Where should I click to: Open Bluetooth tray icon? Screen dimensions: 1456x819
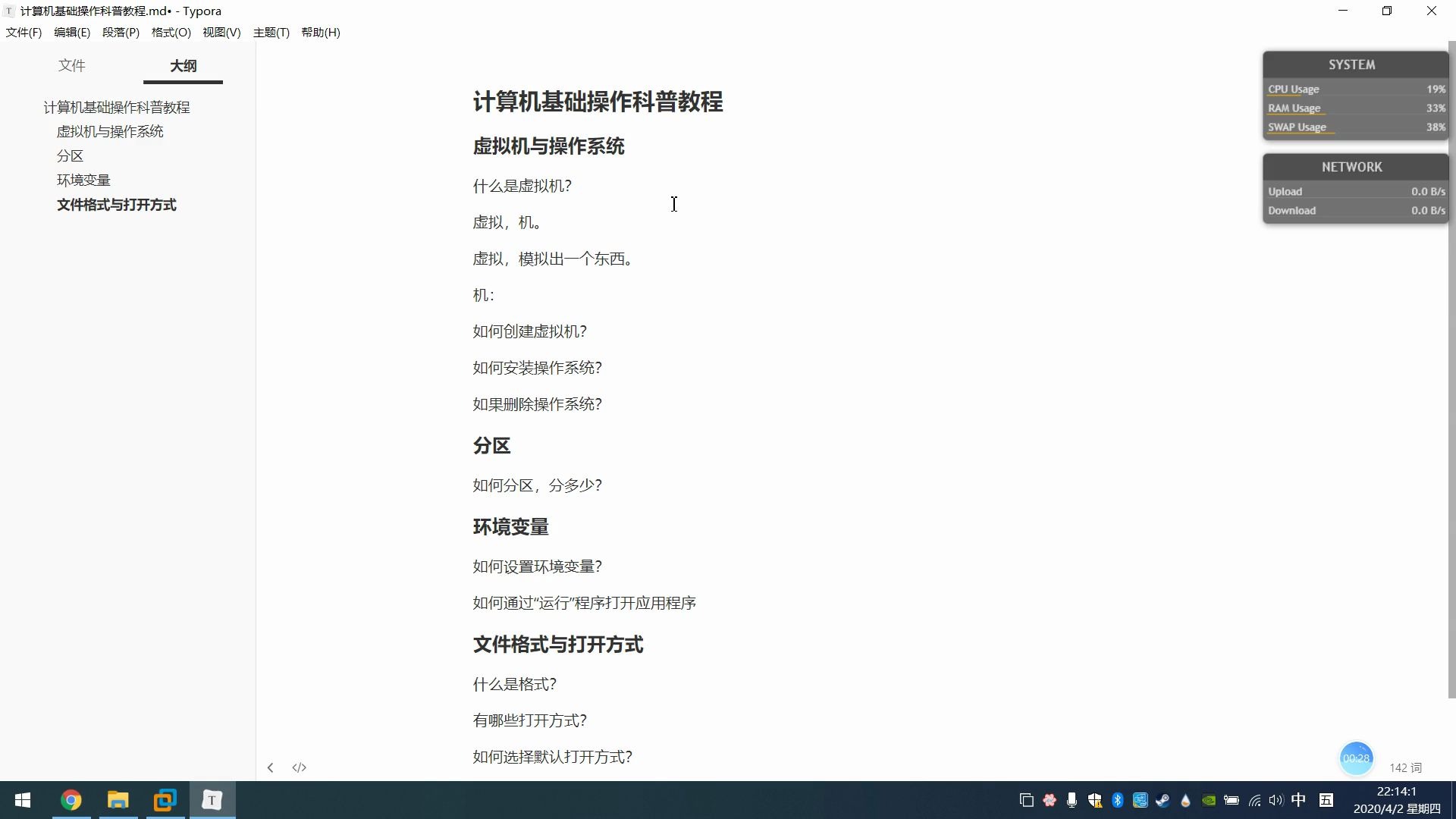pos(1117,800)
